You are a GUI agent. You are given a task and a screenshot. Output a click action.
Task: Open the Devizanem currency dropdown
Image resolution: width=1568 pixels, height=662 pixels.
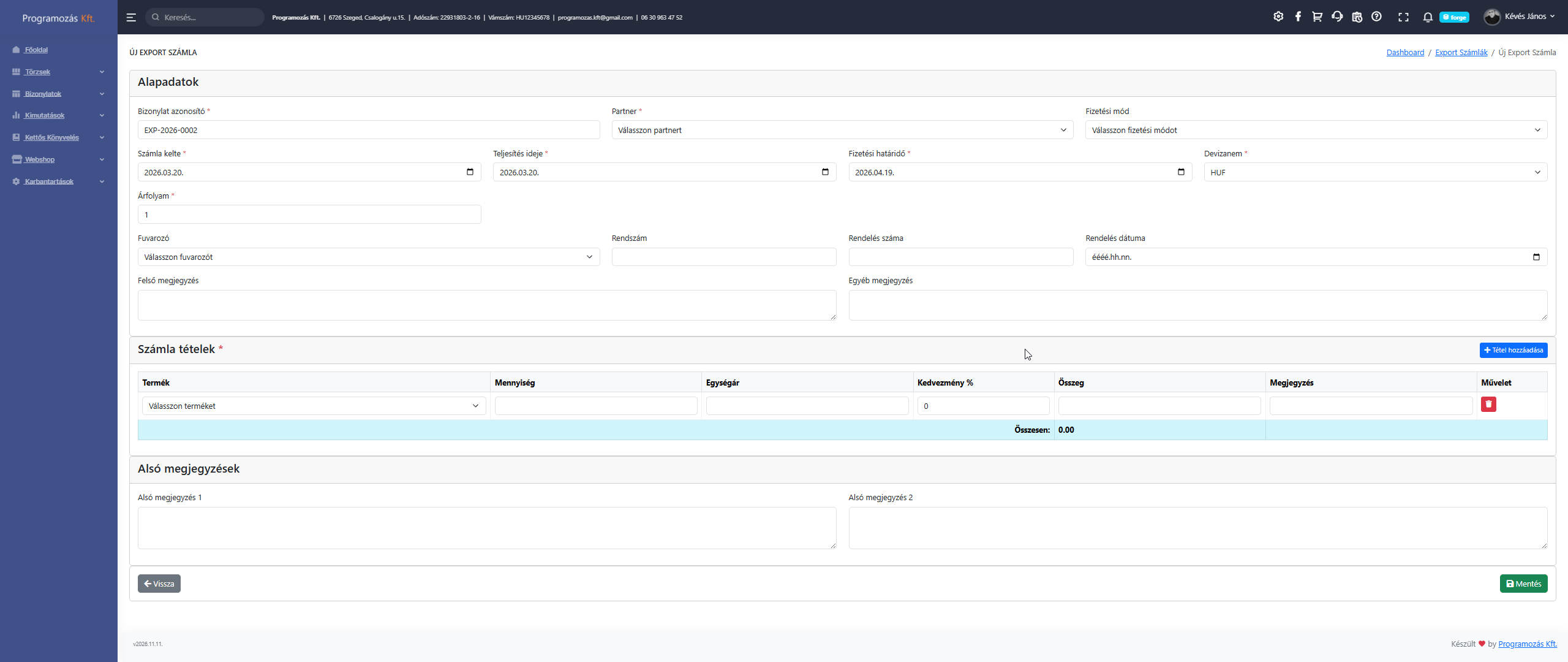1375,172
